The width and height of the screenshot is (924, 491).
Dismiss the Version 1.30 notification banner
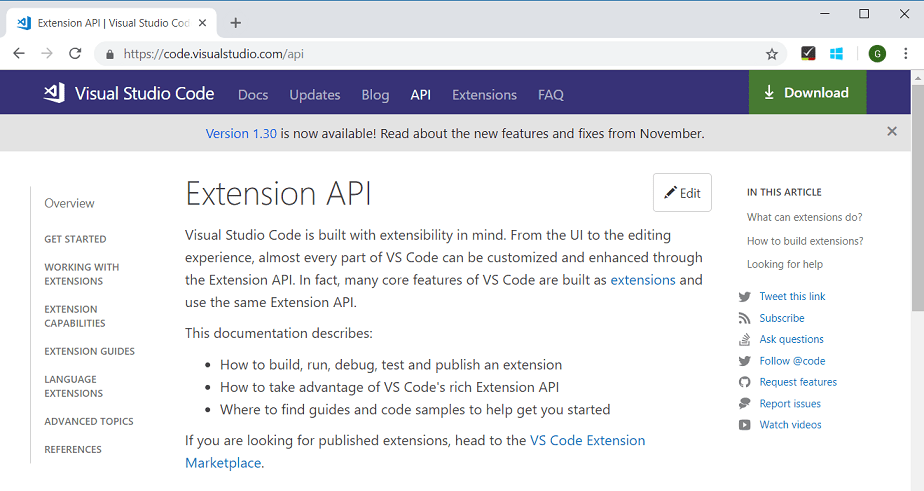892,132
